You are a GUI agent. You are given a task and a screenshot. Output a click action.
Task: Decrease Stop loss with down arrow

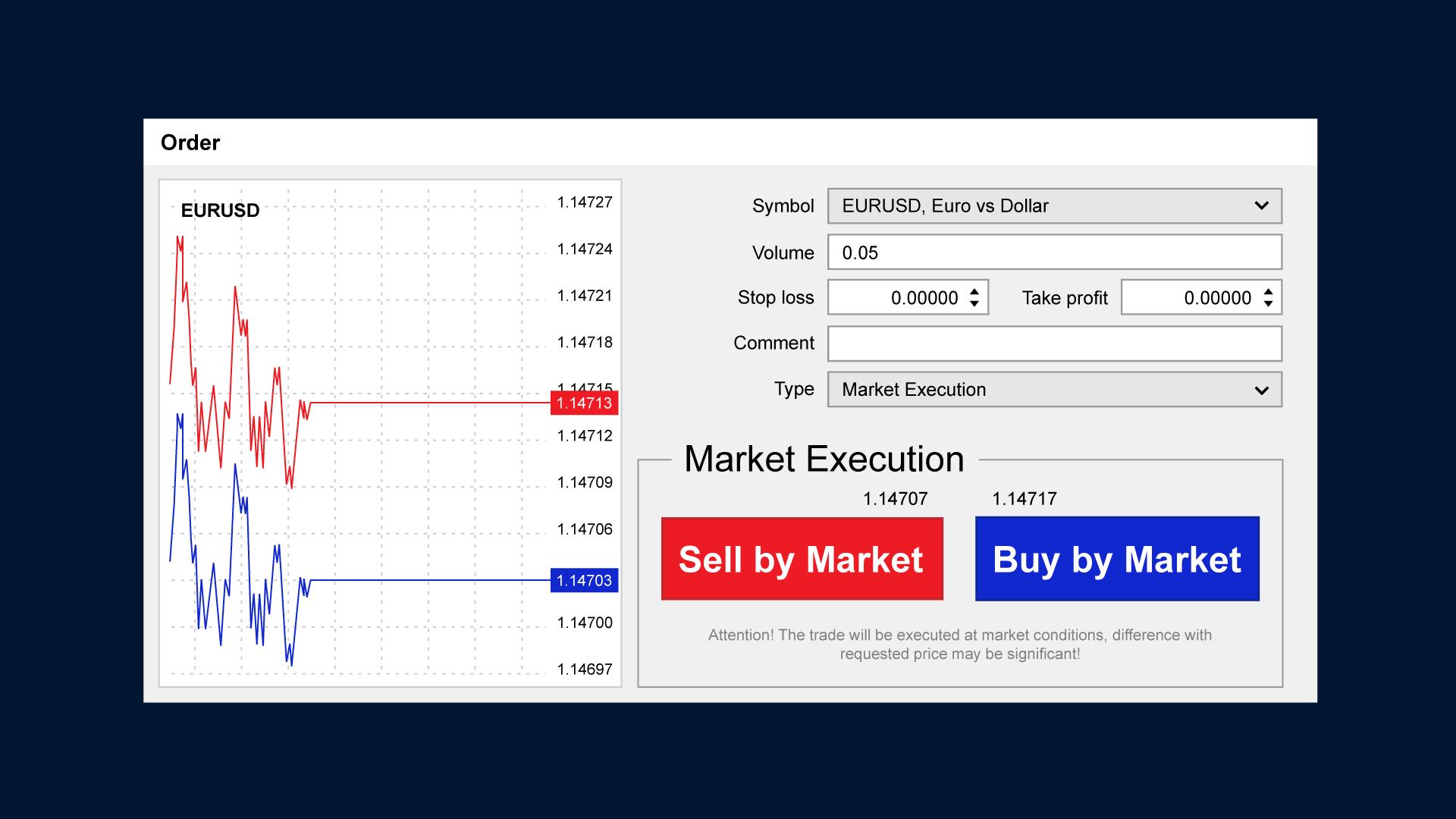(974, 304)
